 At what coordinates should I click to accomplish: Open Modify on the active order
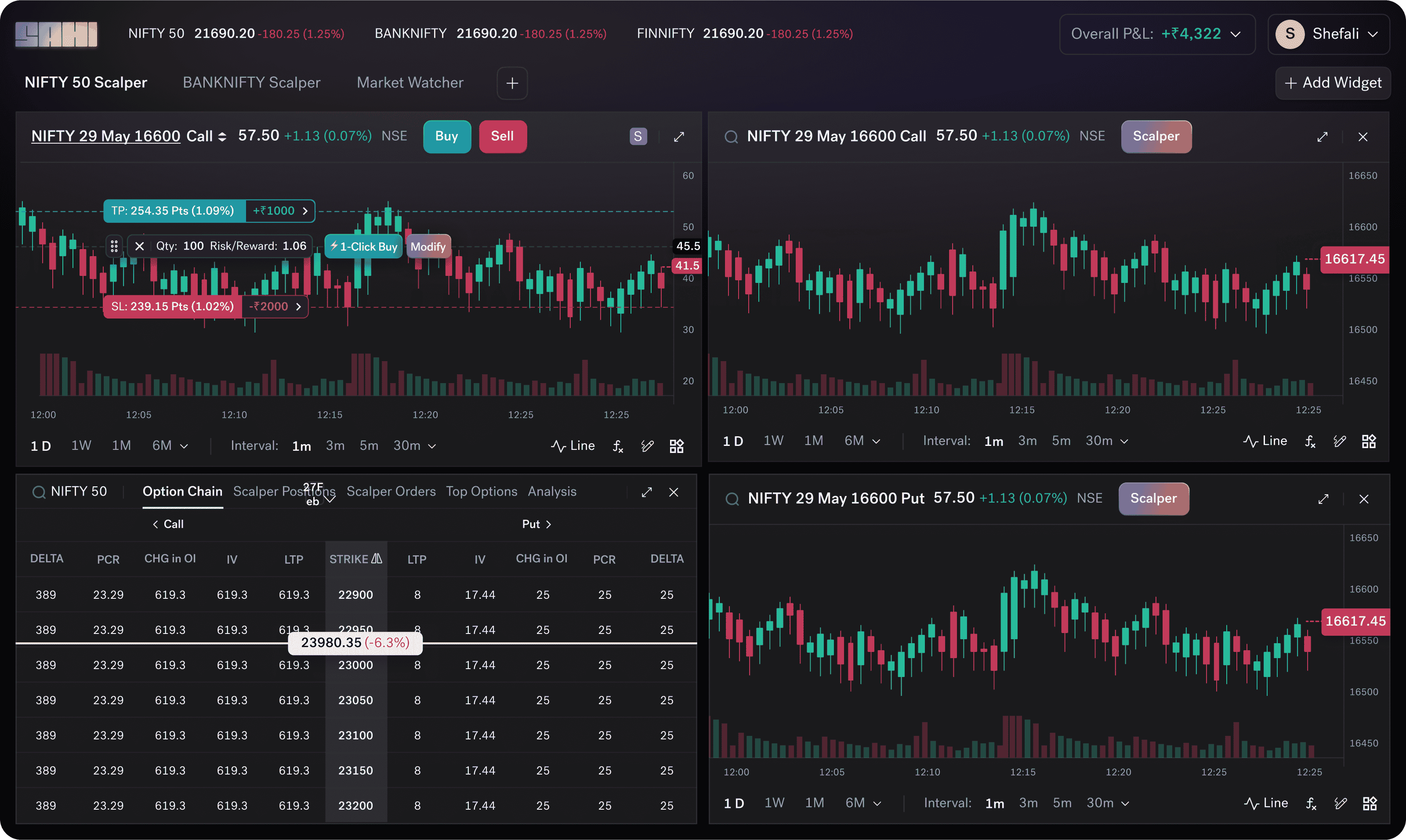428,246
